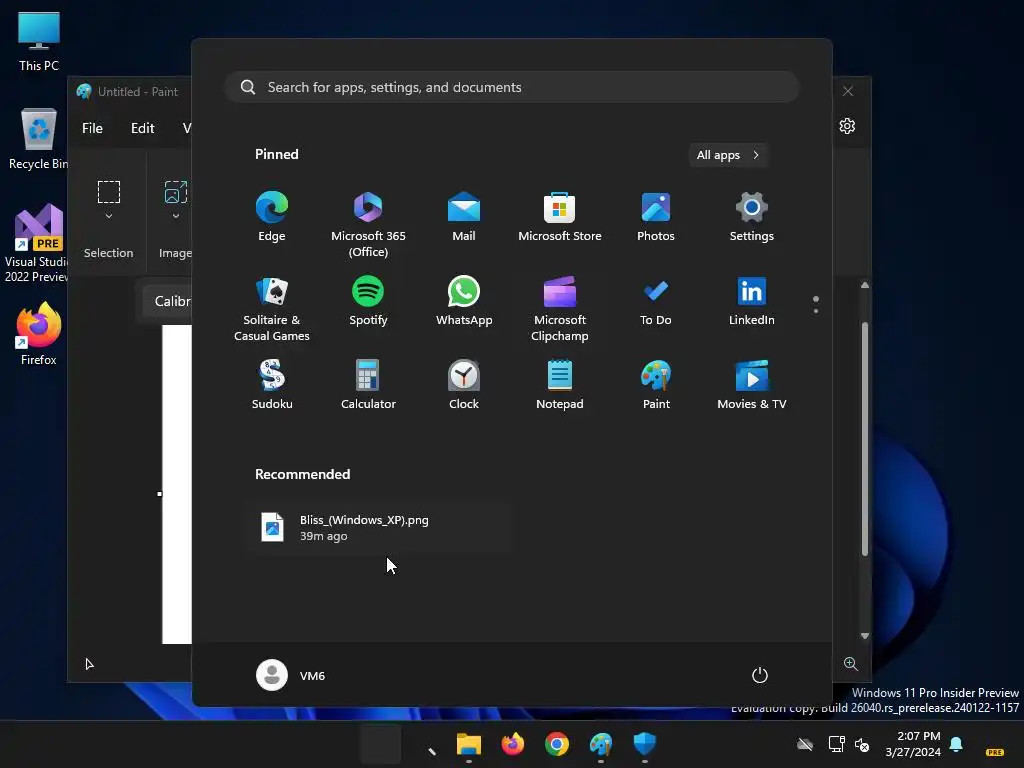This screenshot has width=1024, height=768.
Task: Select Visual Studio 2022 Preview shortcut
Action: pyautogui.click(x=39, y=244)
